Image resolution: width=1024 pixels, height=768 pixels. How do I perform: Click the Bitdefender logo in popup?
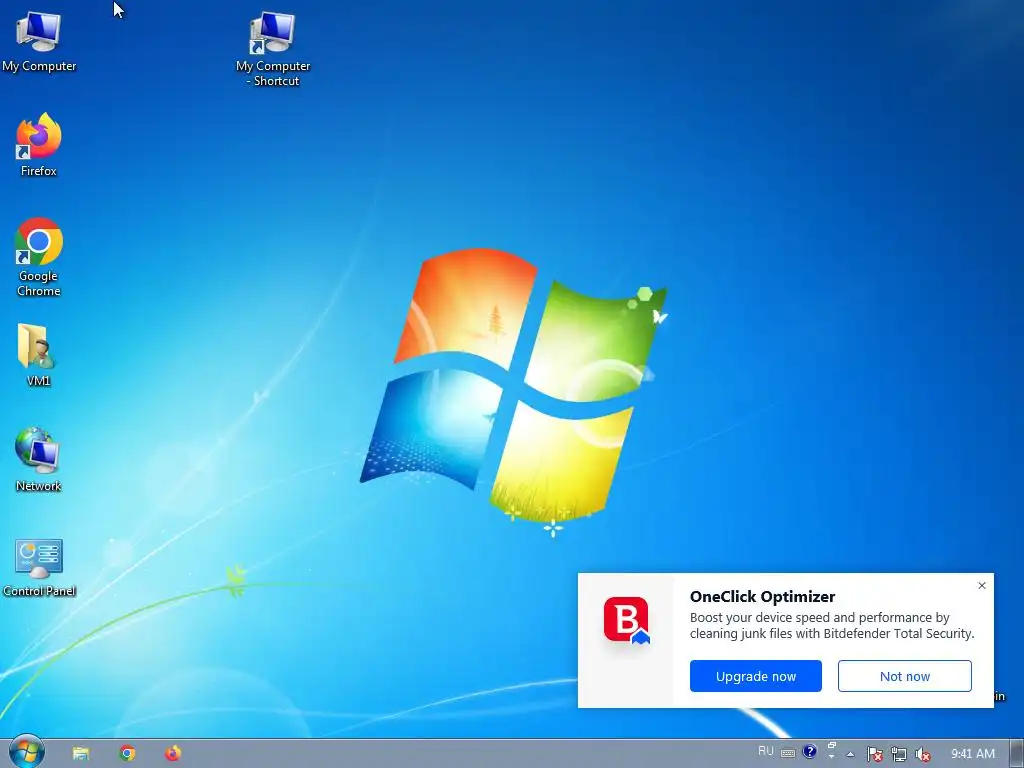626,620
